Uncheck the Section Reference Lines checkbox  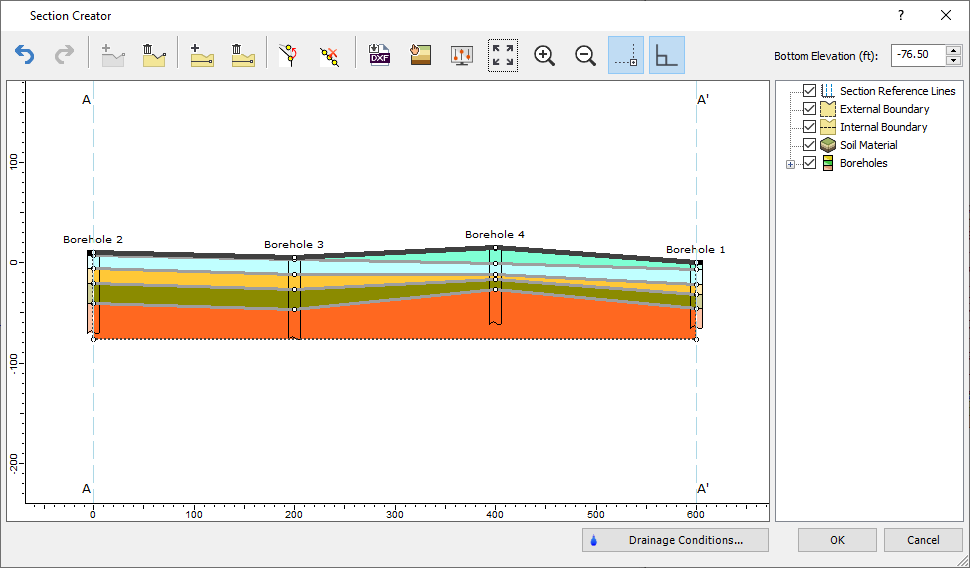pos(810,91)
